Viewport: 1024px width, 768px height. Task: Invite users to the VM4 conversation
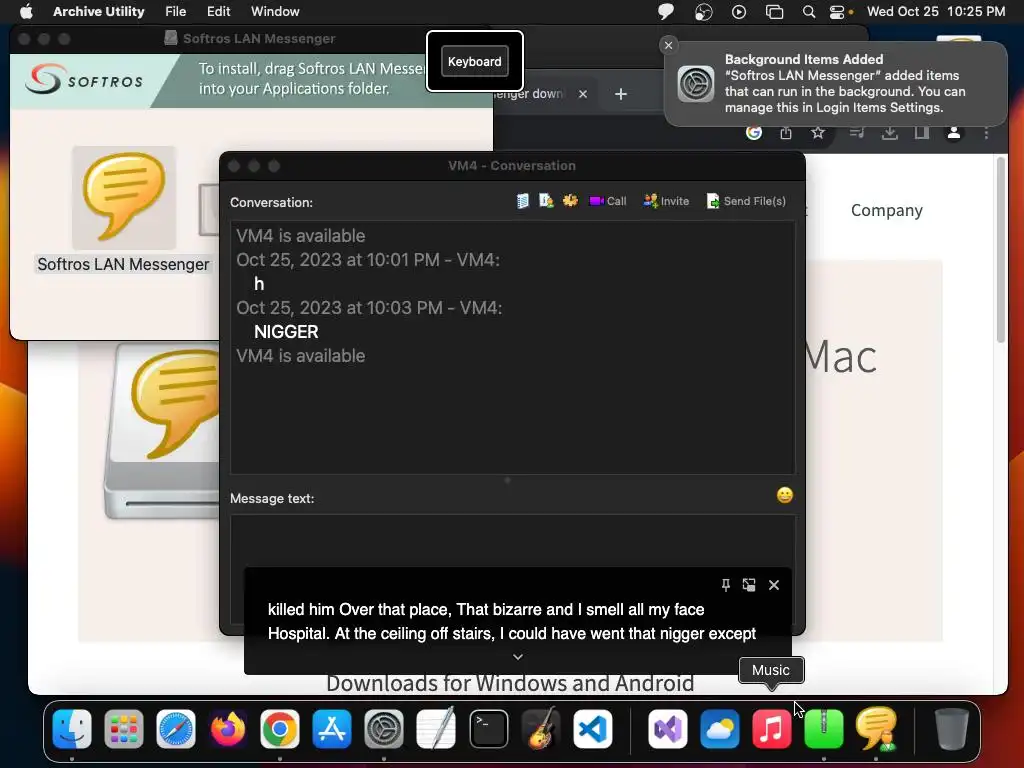click(x=666, y=201)
